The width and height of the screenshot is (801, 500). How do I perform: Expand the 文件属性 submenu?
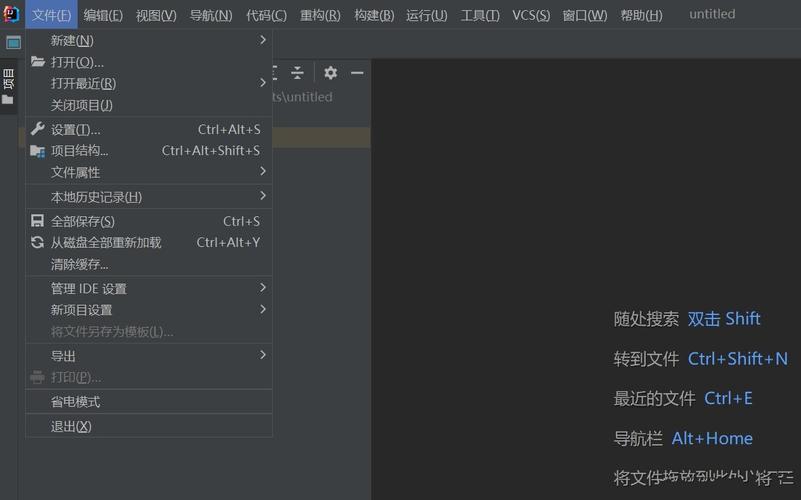pos(149,172)
